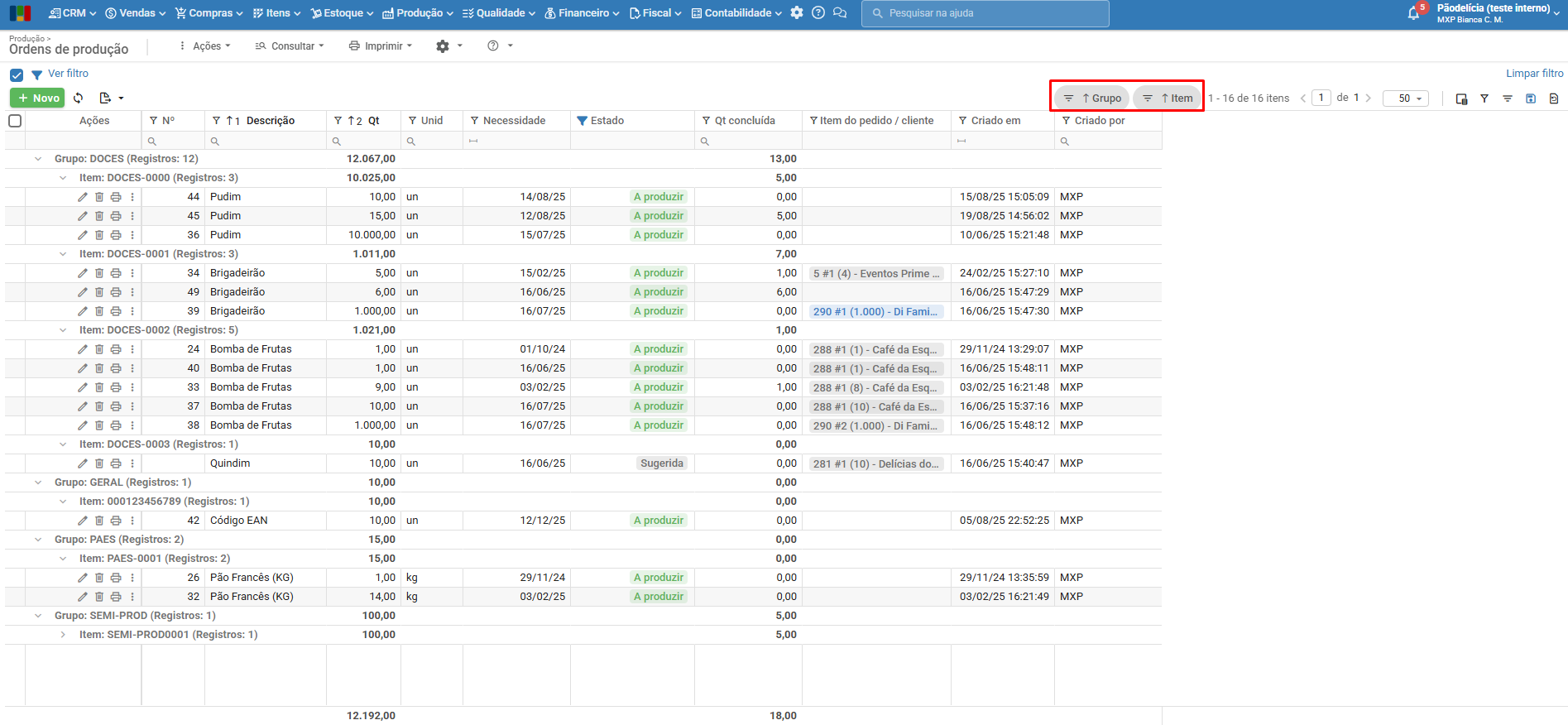Open the 50 items-per-page dropdown
The width and height of the screenshot is (1568, 725).
point(1406,98)
